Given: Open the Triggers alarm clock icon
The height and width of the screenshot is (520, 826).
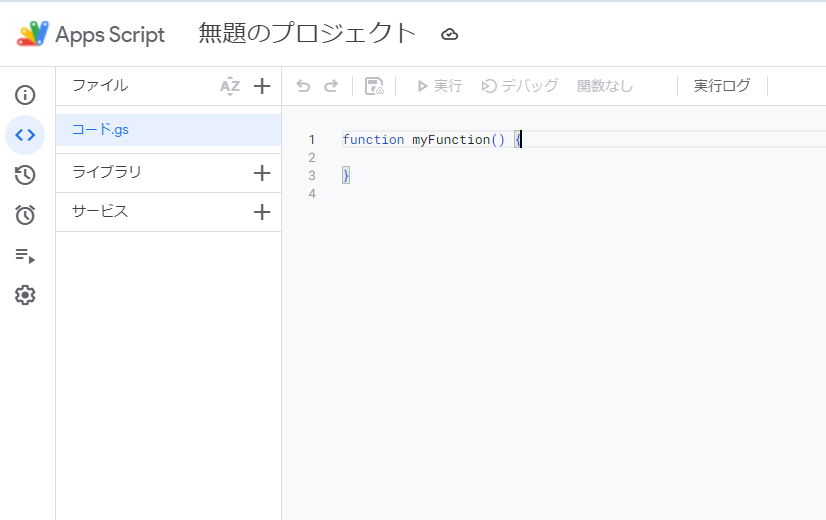Looking at the screenshot, I should [25, 215].
